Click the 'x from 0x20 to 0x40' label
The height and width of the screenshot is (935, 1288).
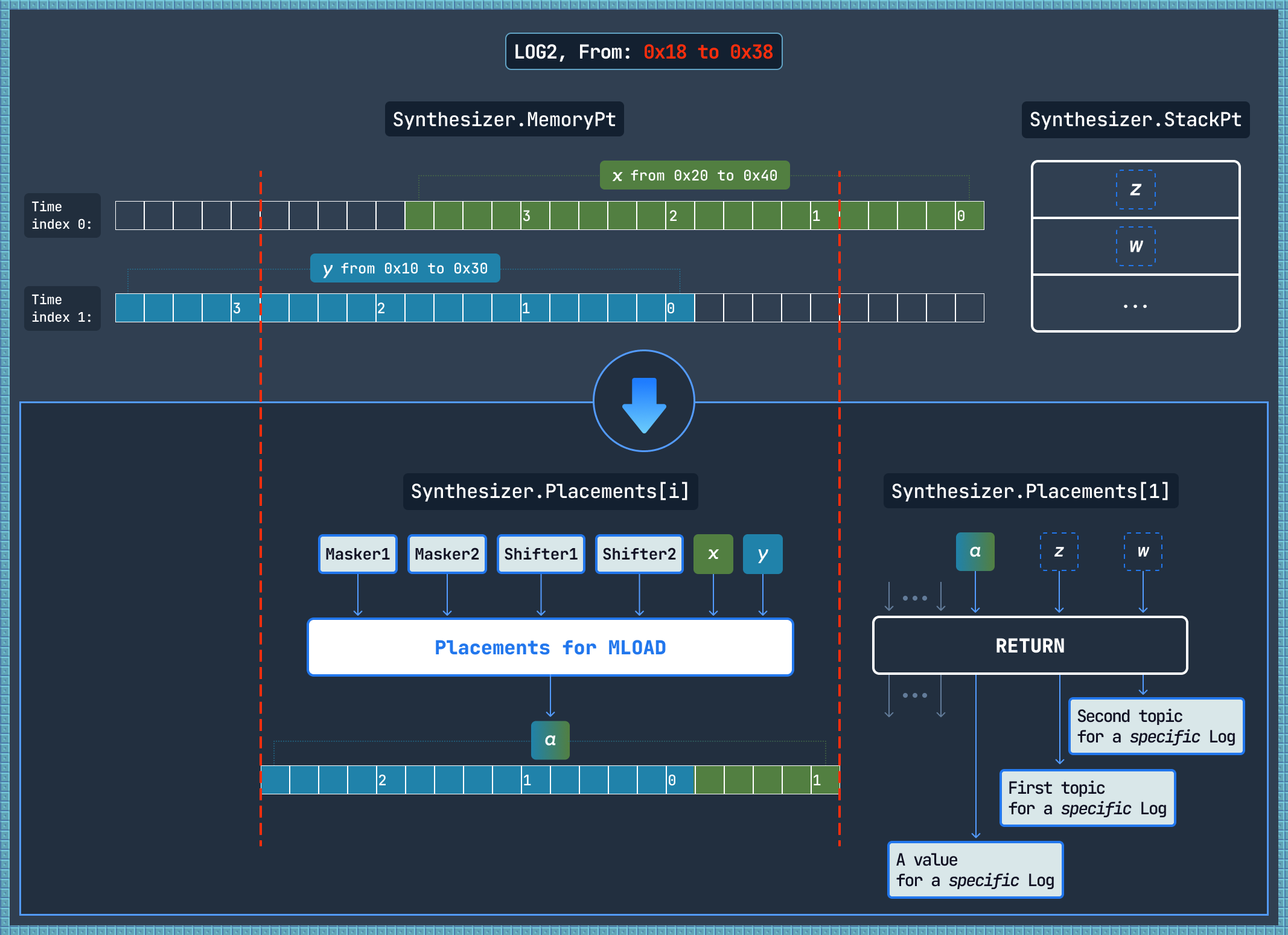point(694,175)
